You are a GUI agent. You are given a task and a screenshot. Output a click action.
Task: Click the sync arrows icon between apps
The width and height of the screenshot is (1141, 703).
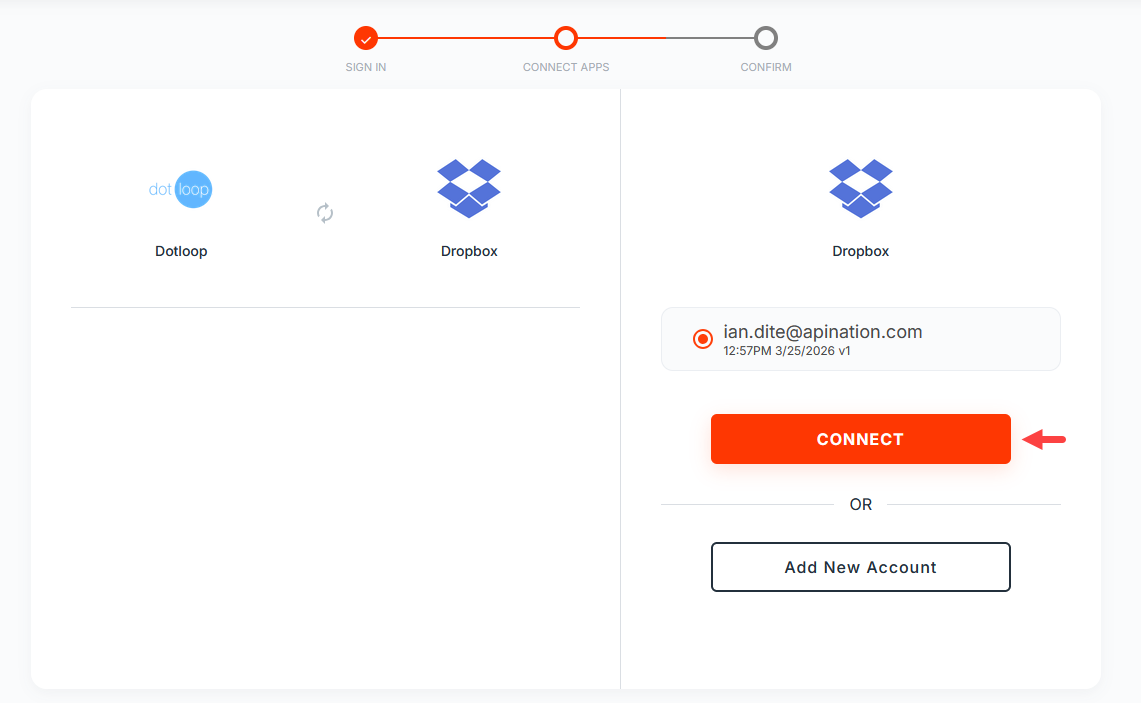pyautogui.click(x=325, y=212)
